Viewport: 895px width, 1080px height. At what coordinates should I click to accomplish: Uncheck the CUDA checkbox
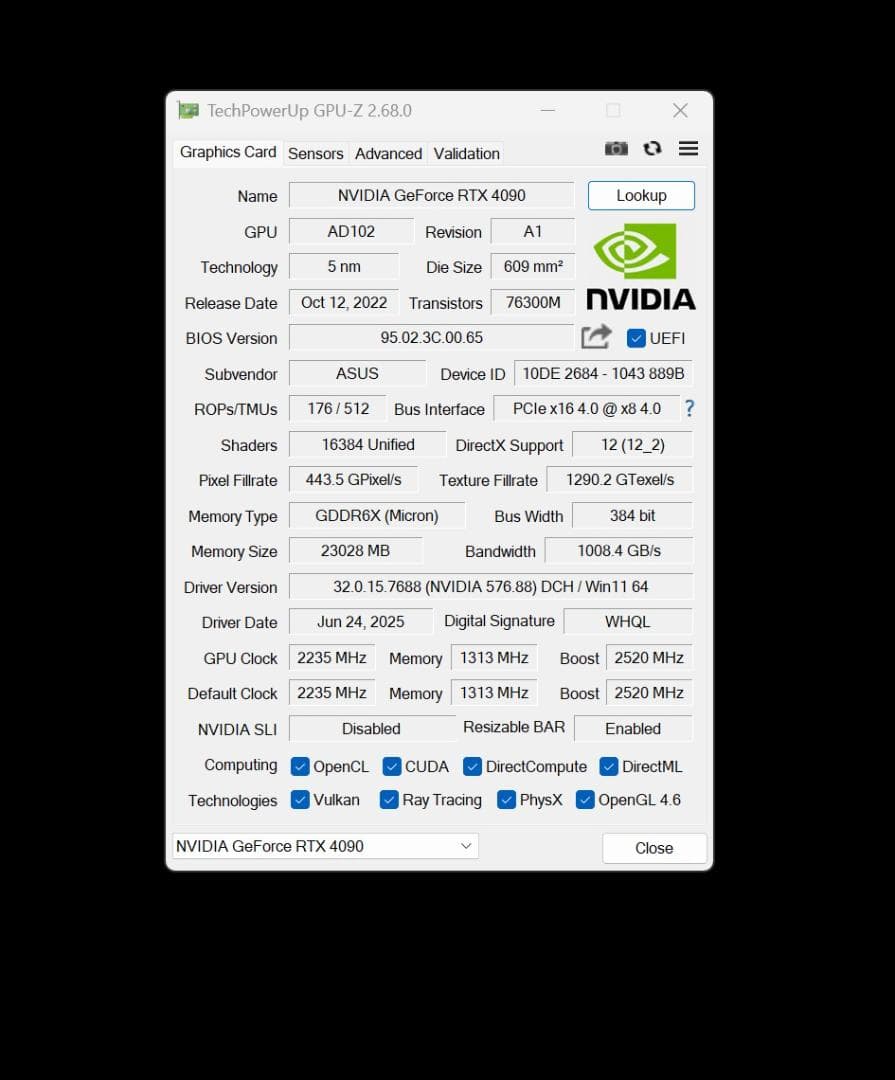390,766
